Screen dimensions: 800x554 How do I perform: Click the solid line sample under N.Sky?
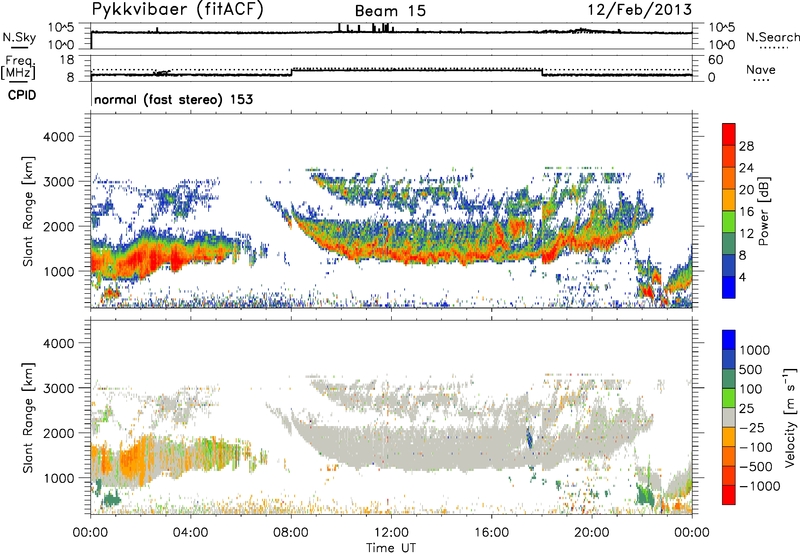(x=20, y=48)
